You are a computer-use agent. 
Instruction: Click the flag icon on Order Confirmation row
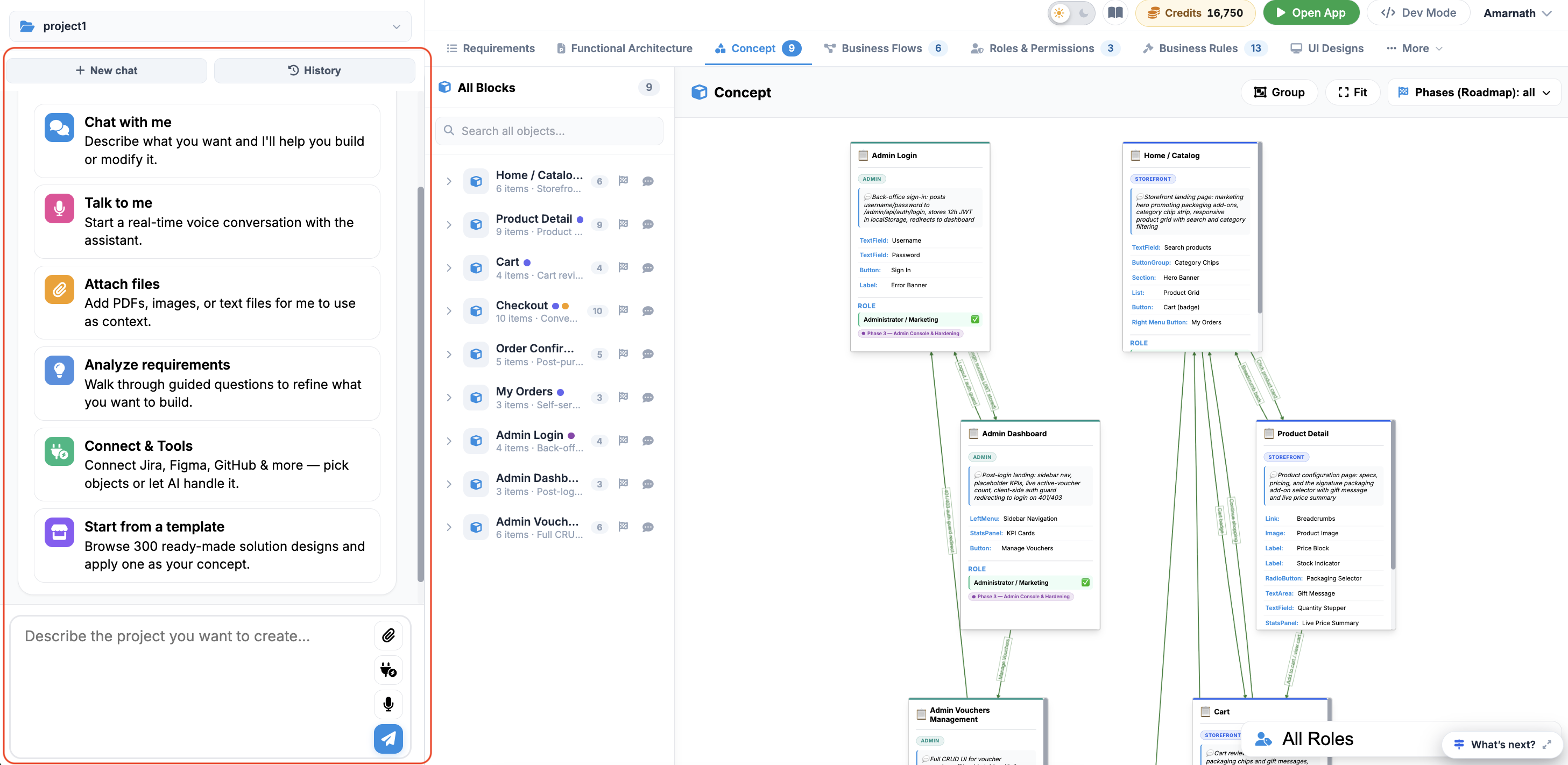tap(623, 354)
